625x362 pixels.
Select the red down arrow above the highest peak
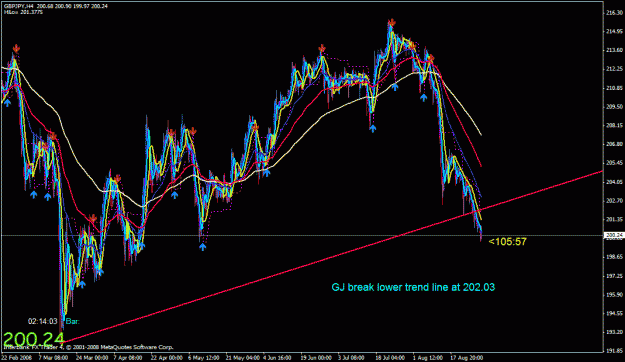click(392, 22)
